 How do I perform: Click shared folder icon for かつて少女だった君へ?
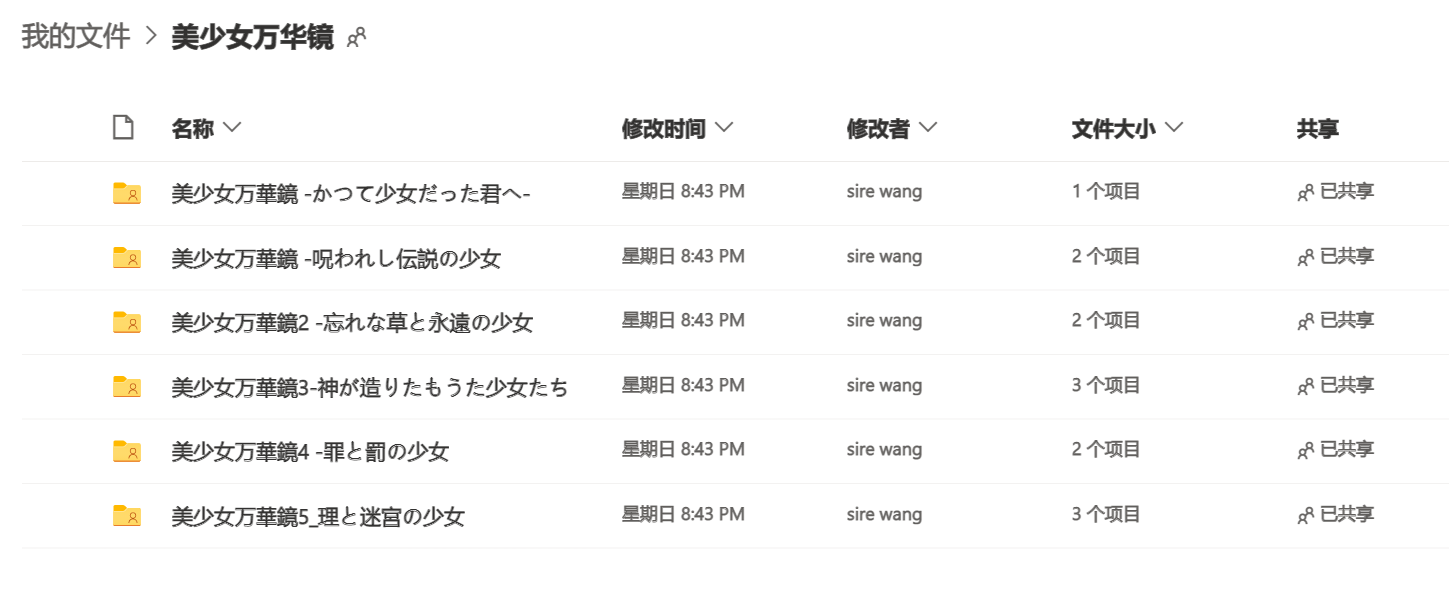[127, 193]
